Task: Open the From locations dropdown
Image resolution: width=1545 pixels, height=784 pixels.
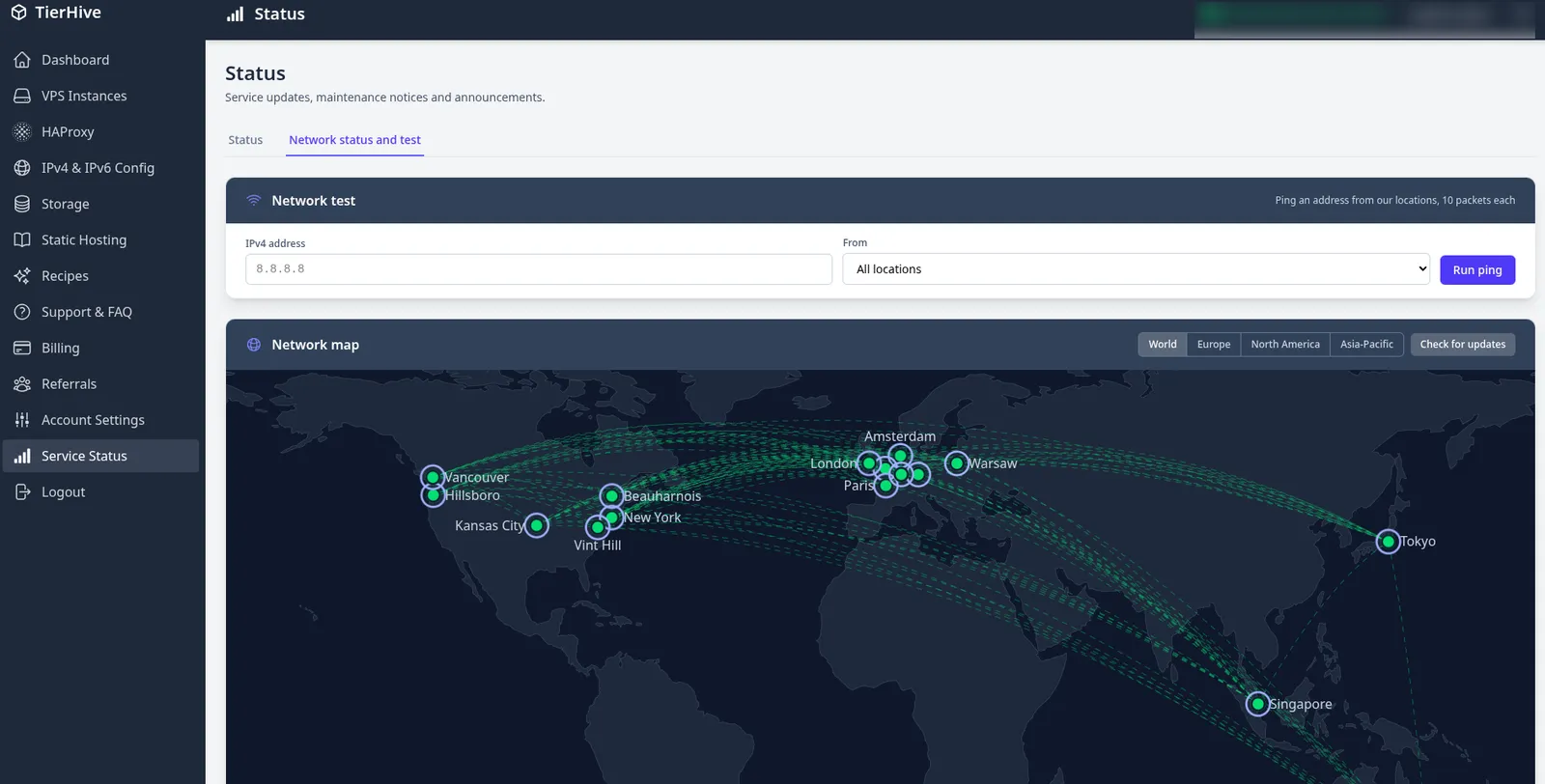Action: [1136, 269]
